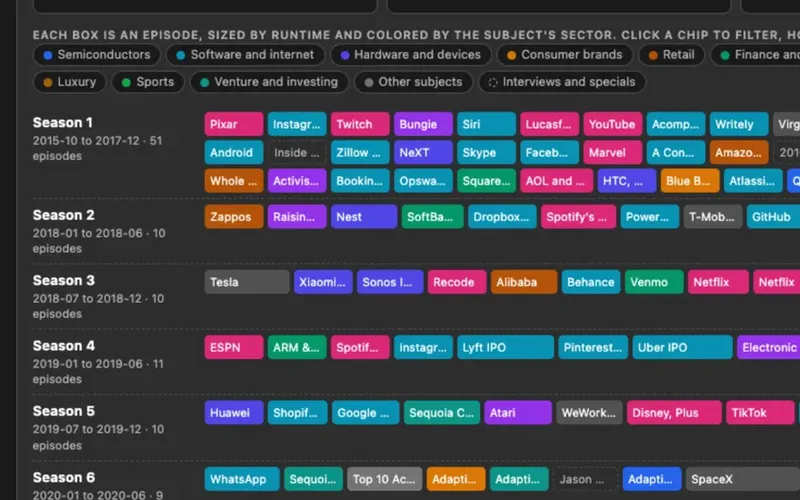Open the Spotify's episode in Season 2
The image size is (800, 500).
point(579,216)
